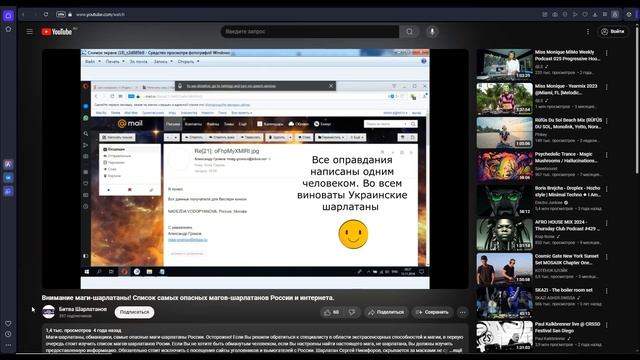Click the Войти sign-in button
The width and height of the screenshot is (640, 360).
(x=613, y=31)
